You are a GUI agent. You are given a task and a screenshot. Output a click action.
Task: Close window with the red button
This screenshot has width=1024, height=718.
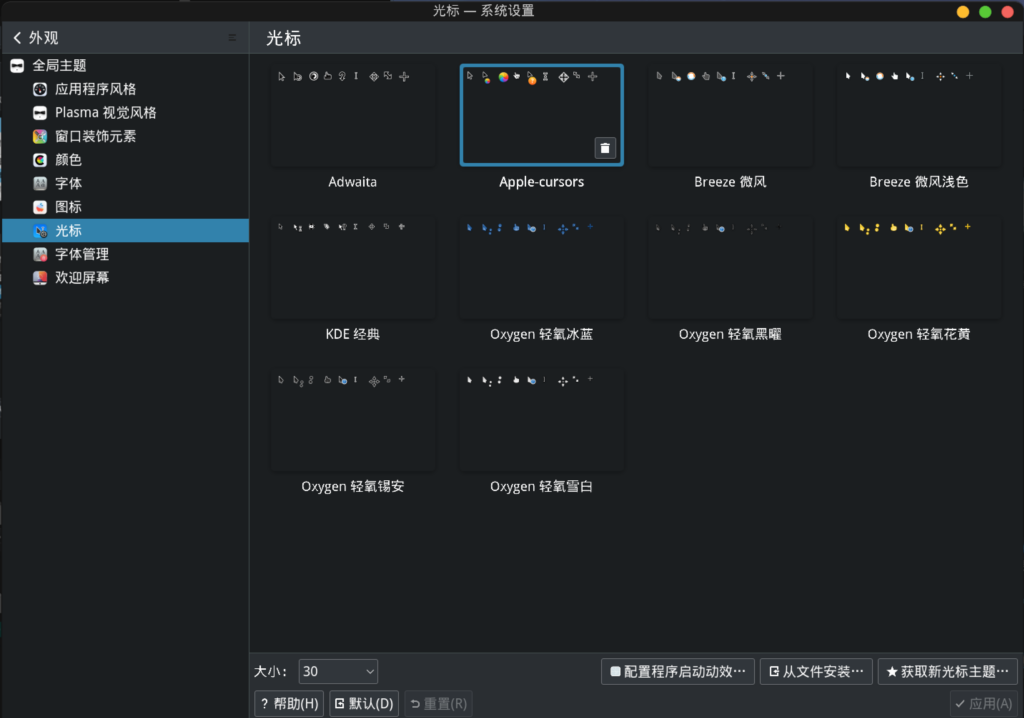[1007, 11]
